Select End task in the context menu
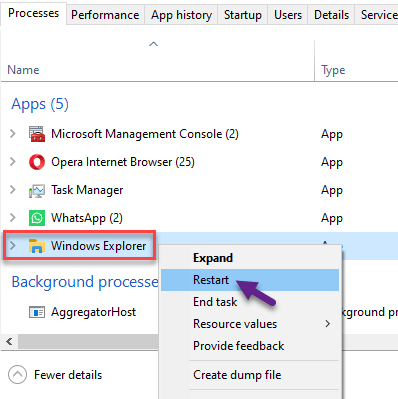 pos(250,302)
